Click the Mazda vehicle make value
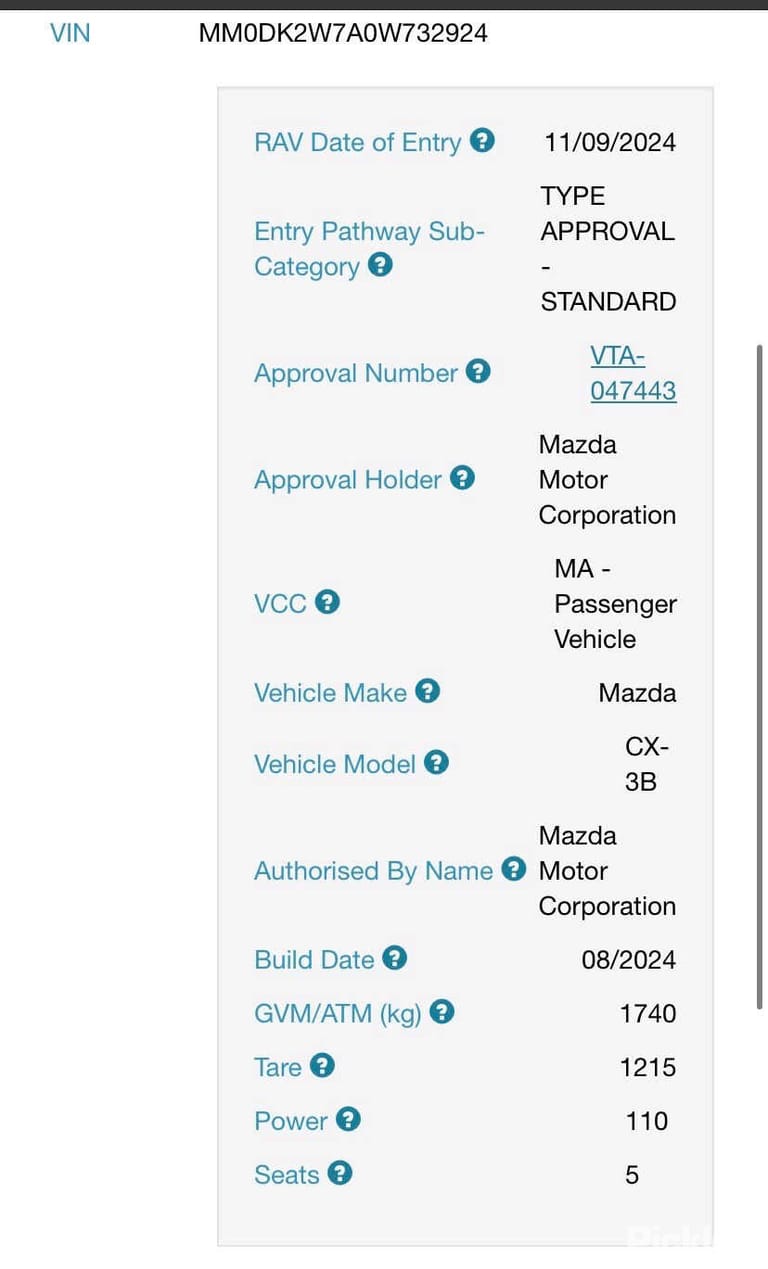Image resolution: width=768 pixels, height=1269 pixels. pos(638,693)
